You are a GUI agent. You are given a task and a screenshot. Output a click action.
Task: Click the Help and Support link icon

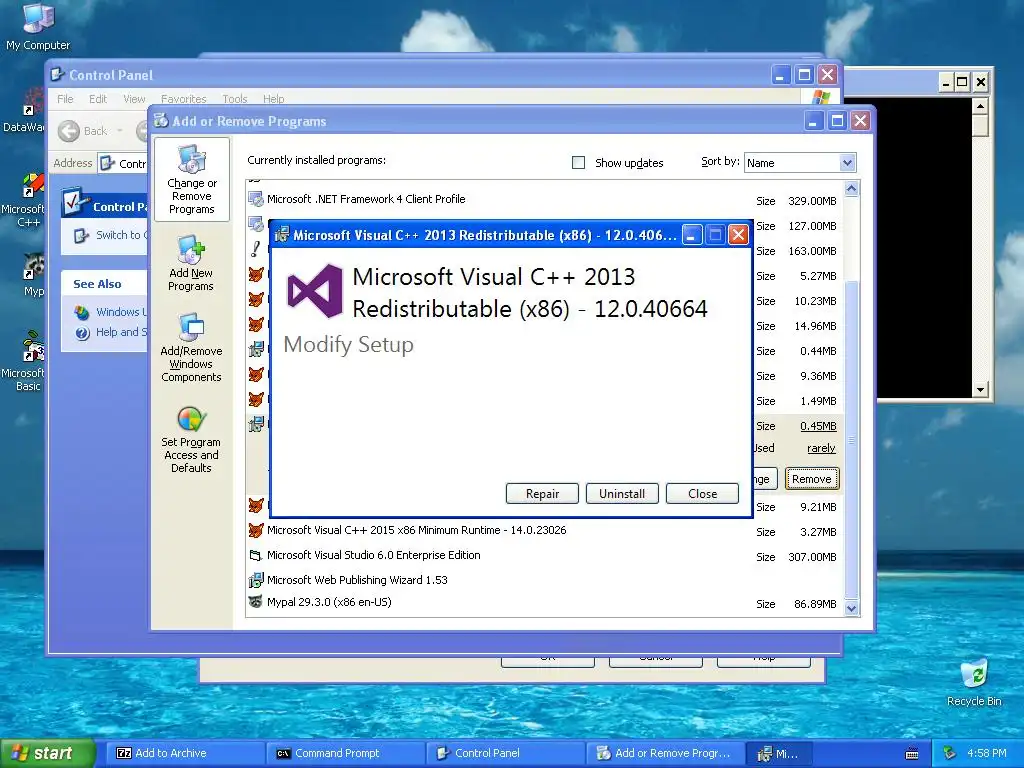click(82, 333)
